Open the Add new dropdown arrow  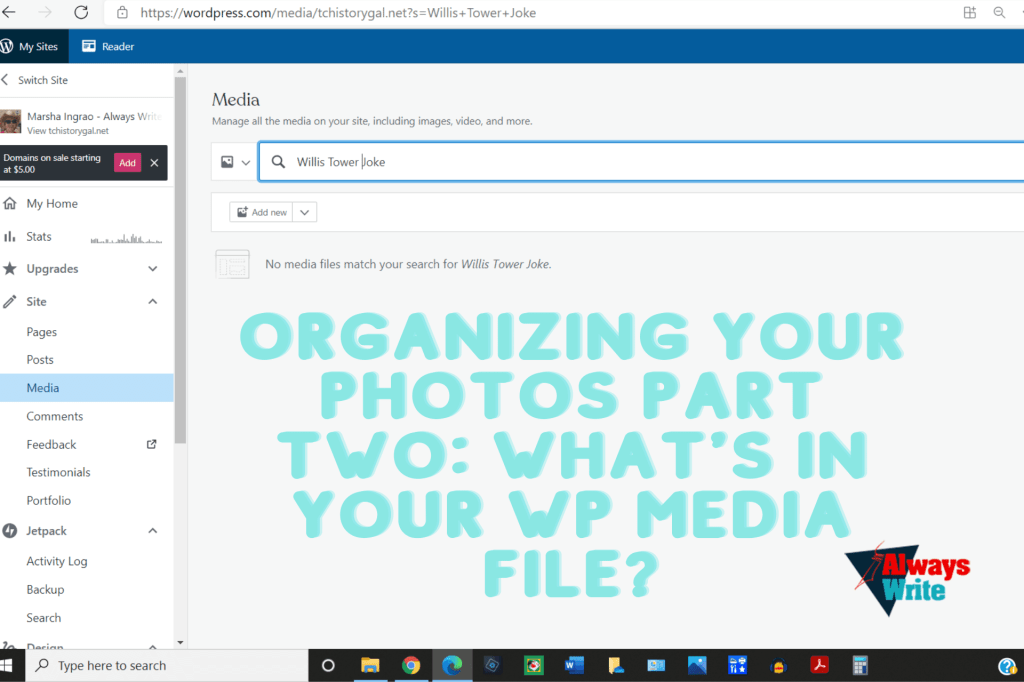304,212
